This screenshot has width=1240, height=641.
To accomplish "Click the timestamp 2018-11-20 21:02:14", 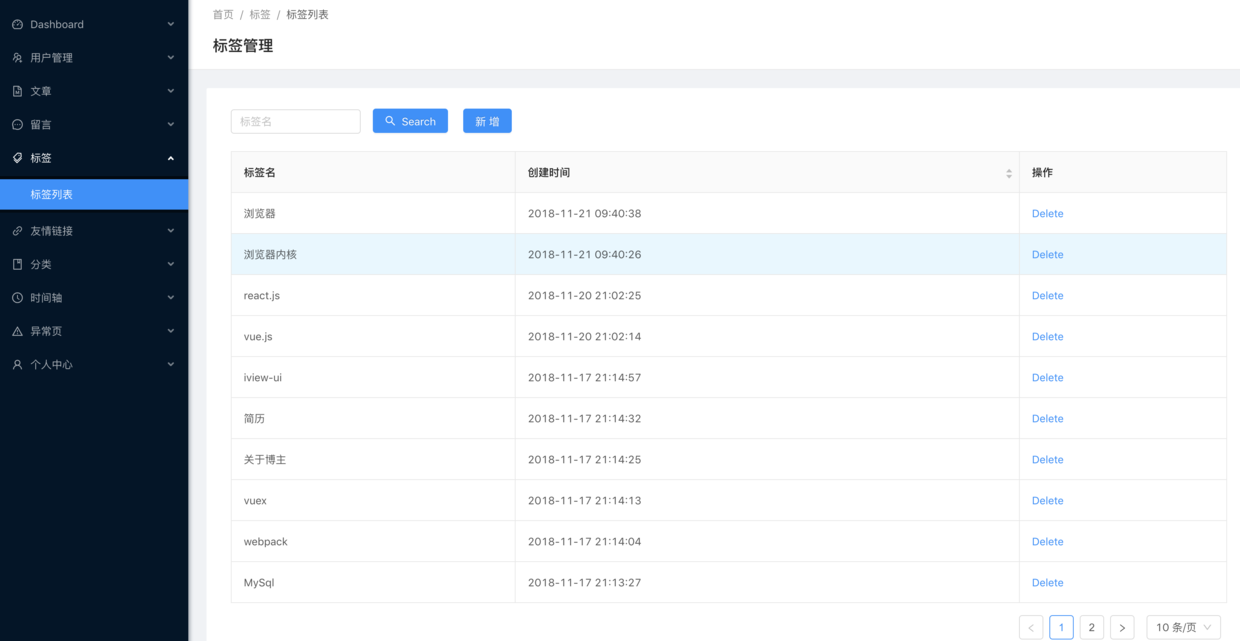I will click(x=585, y=337).
